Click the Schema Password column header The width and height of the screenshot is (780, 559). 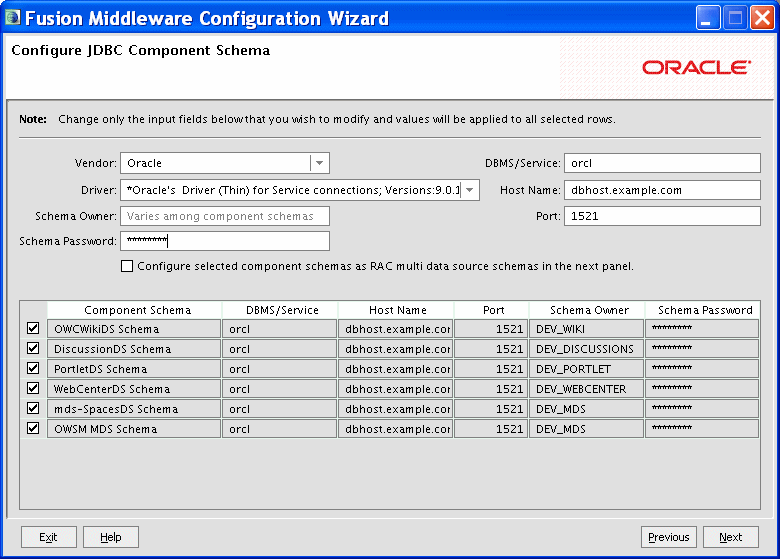(x=702, y=310)
